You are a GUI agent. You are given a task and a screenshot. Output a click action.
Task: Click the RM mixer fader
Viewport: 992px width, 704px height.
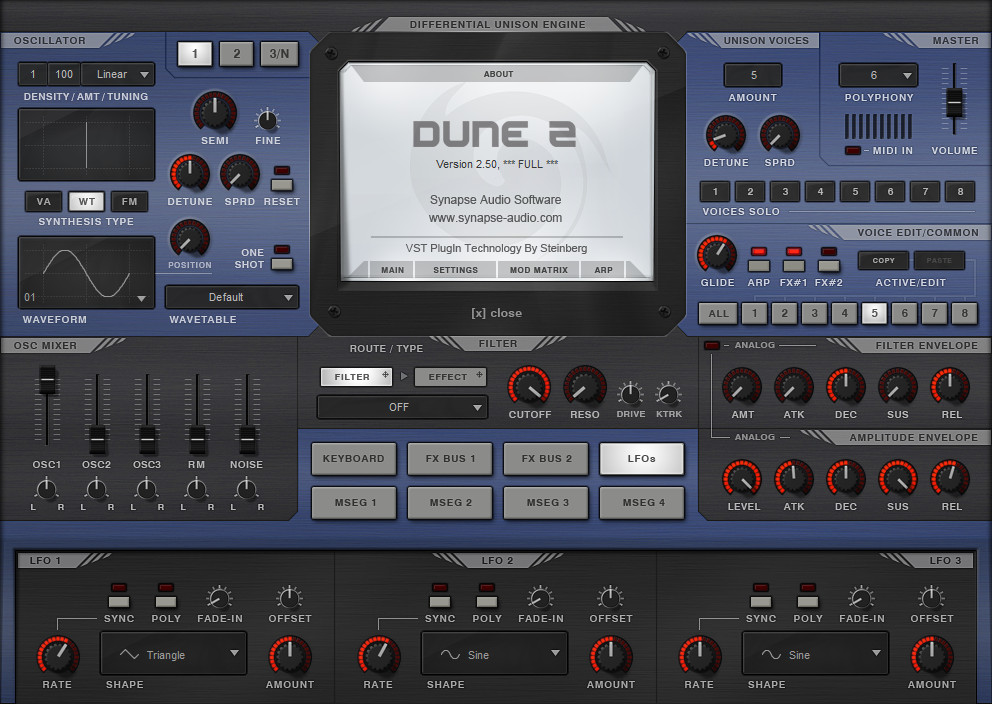[x=197, y=440]
